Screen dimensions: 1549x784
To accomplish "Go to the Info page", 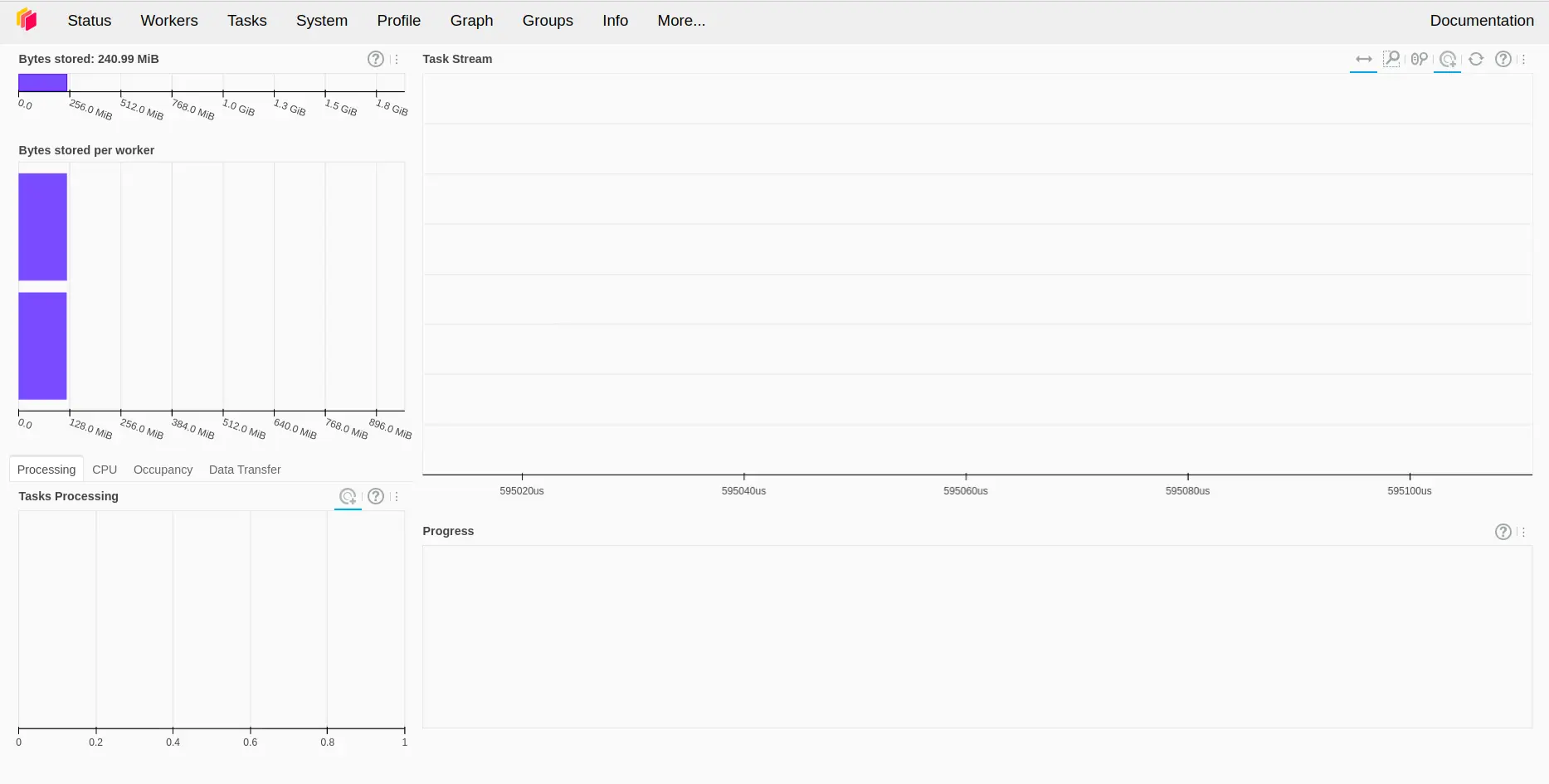I will coord(616,21).
